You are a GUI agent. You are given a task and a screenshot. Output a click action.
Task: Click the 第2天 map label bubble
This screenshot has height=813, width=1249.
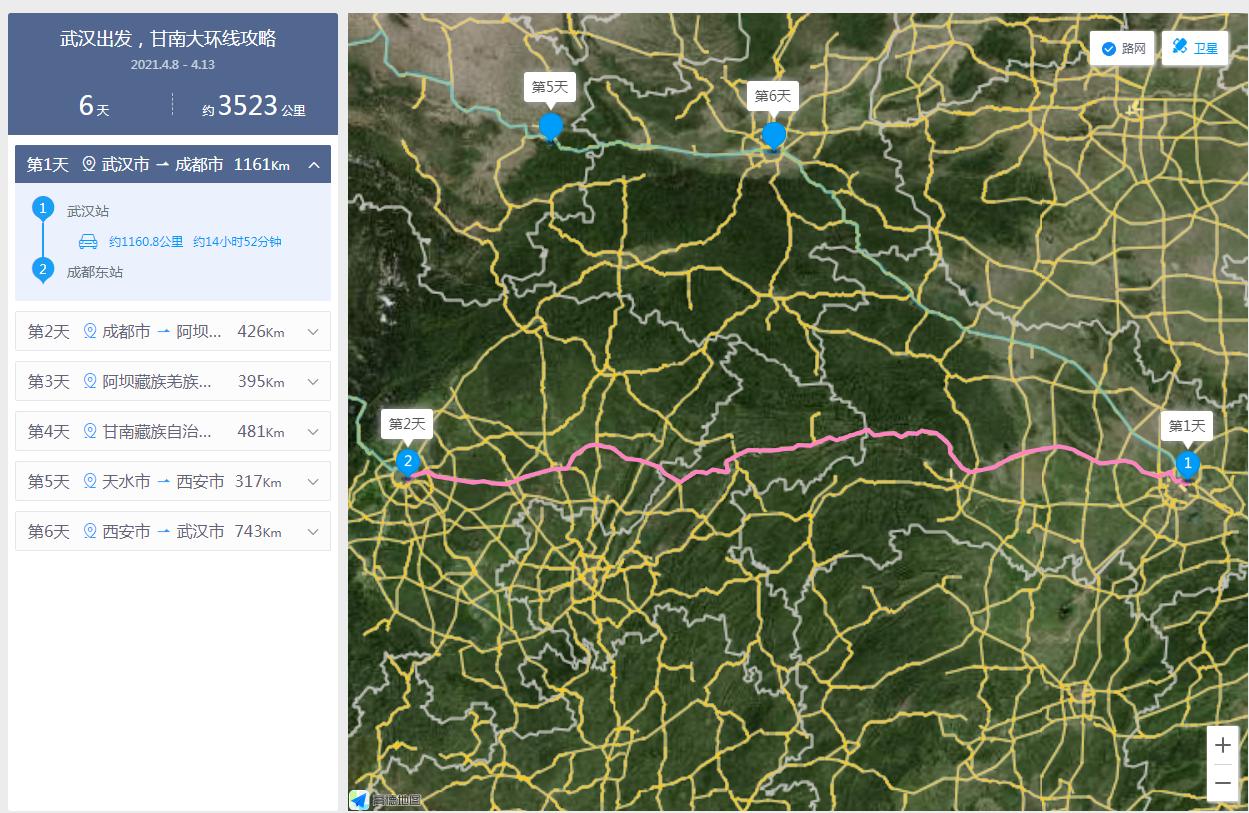(407, 424)
